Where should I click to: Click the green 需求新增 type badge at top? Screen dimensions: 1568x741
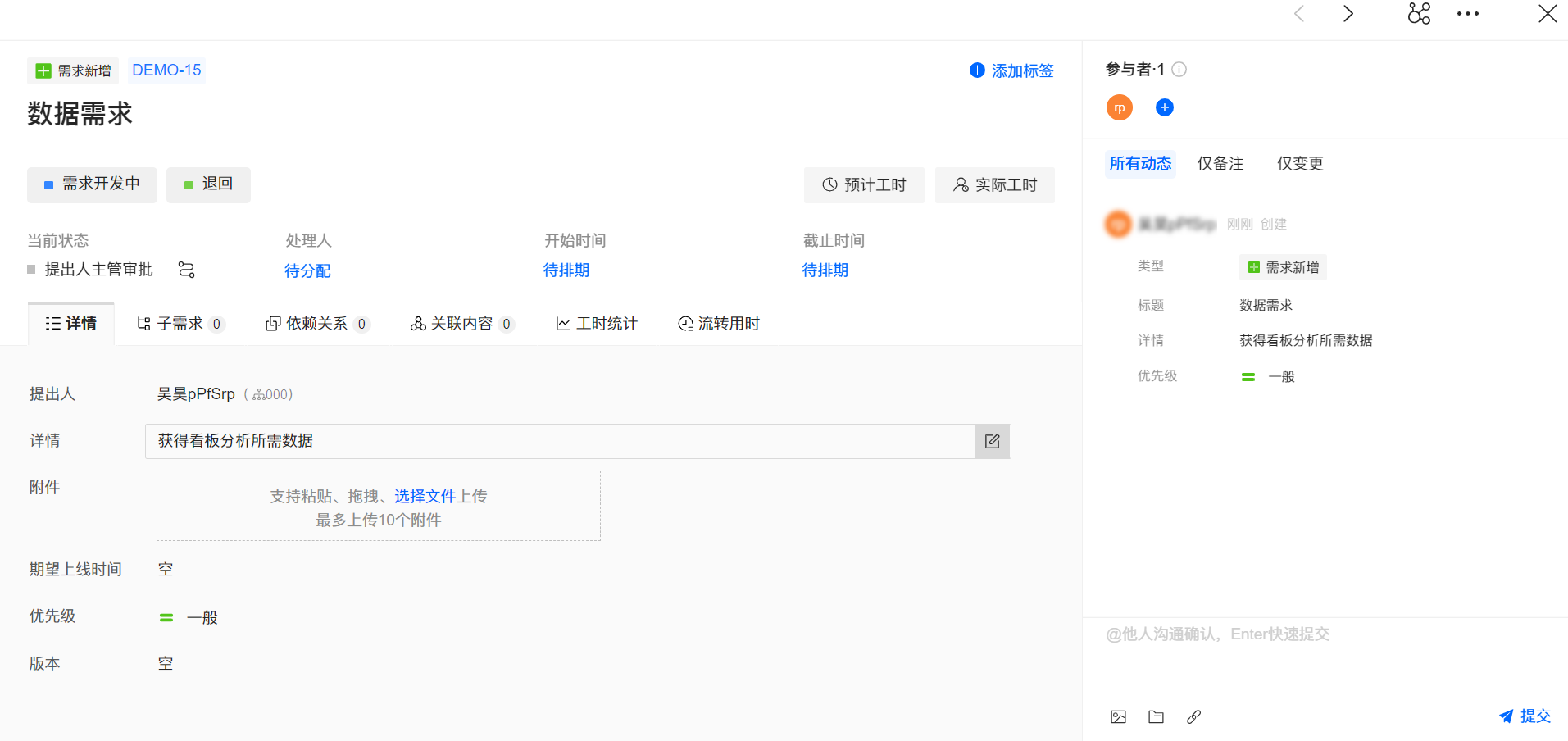tap(73, 70)
